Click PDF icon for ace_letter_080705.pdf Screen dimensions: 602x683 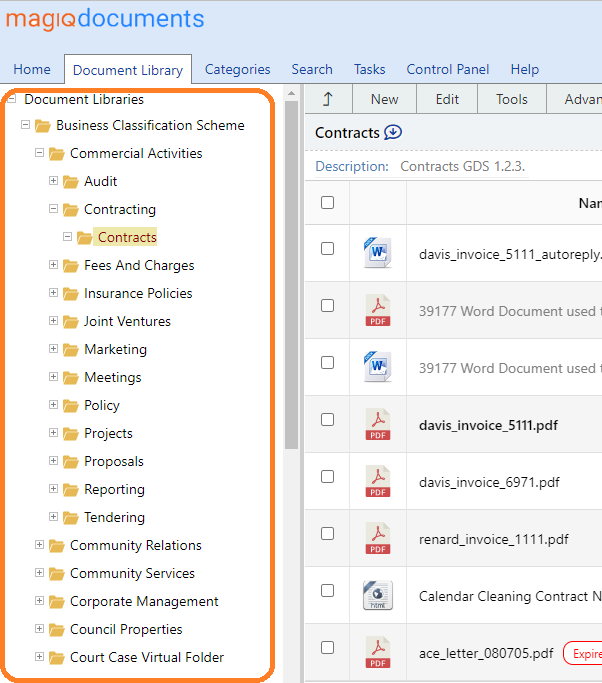pos(377,653)
